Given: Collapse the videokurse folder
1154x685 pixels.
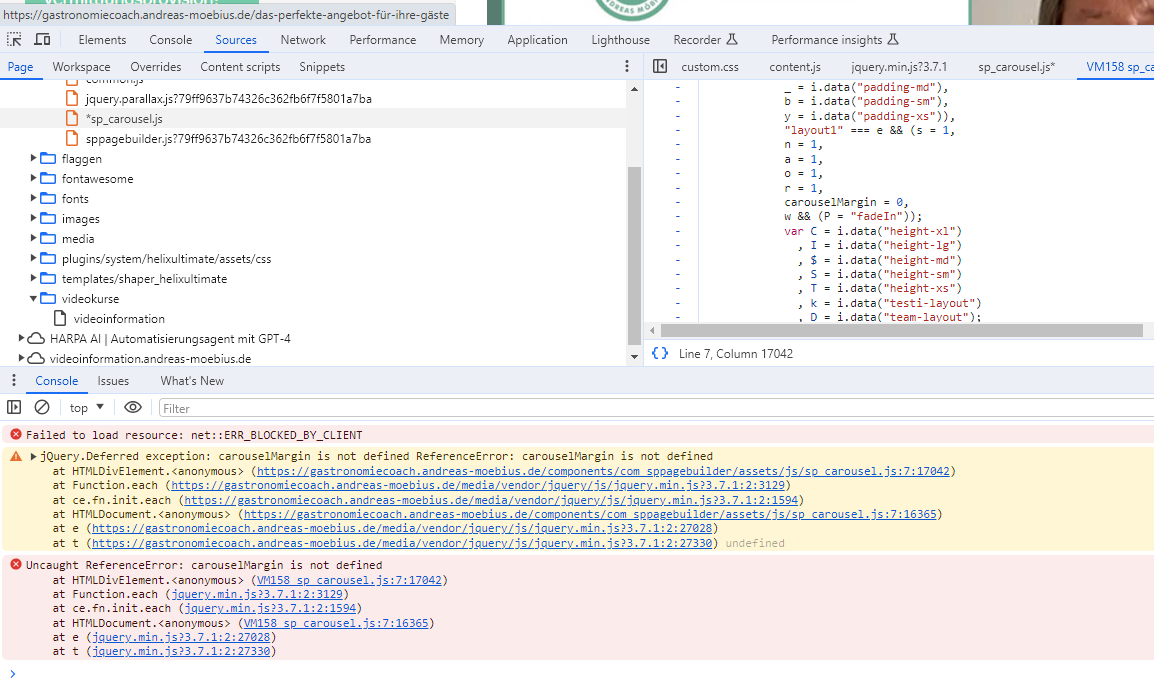Looking at the screenshot, I should [x=34, y=299].
